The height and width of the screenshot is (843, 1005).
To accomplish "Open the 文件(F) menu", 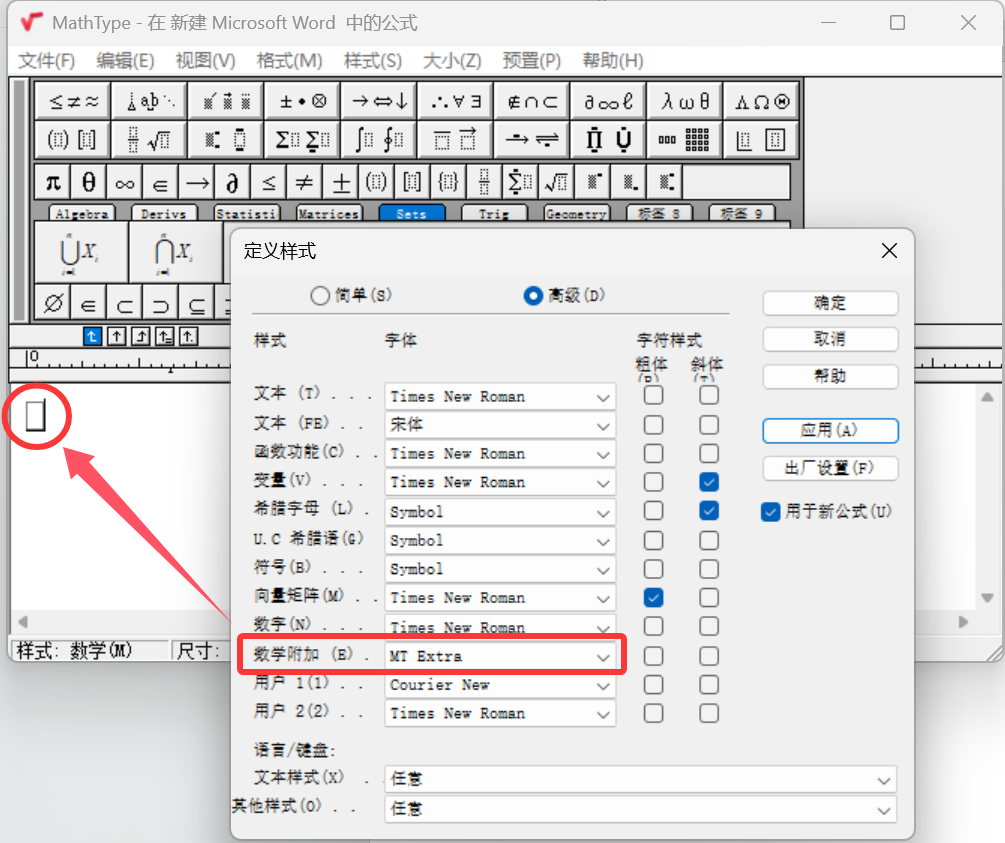I will click(46, 61).
